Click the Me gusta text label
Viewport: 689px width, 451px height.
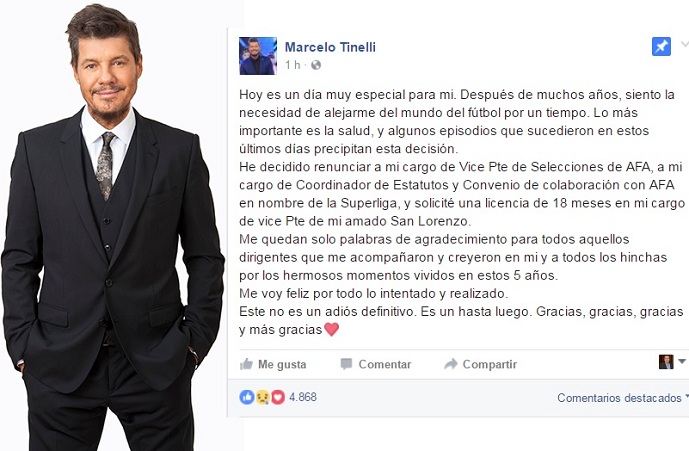coord(282,364)
